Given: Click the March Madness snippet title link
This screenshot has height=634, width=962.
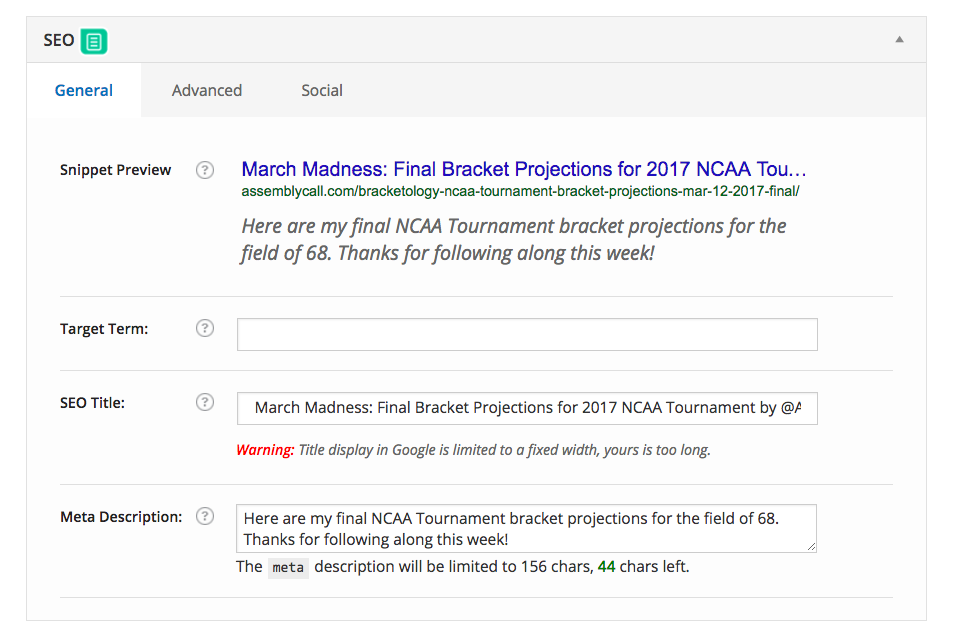Looking at the screenshot, I should coord(524,169).
